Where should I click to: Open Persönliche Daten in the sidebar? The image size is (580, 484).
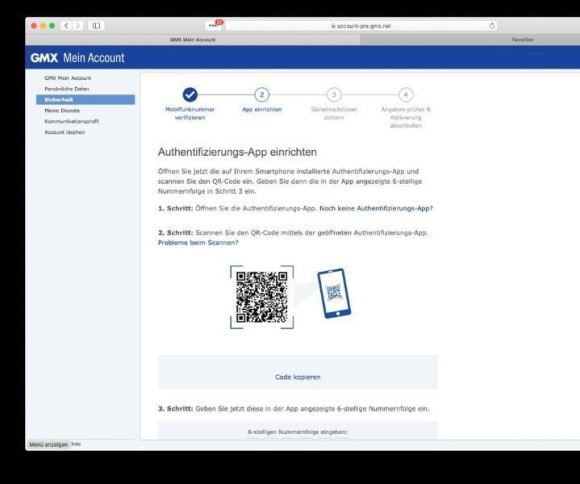[x=67, y=89]
